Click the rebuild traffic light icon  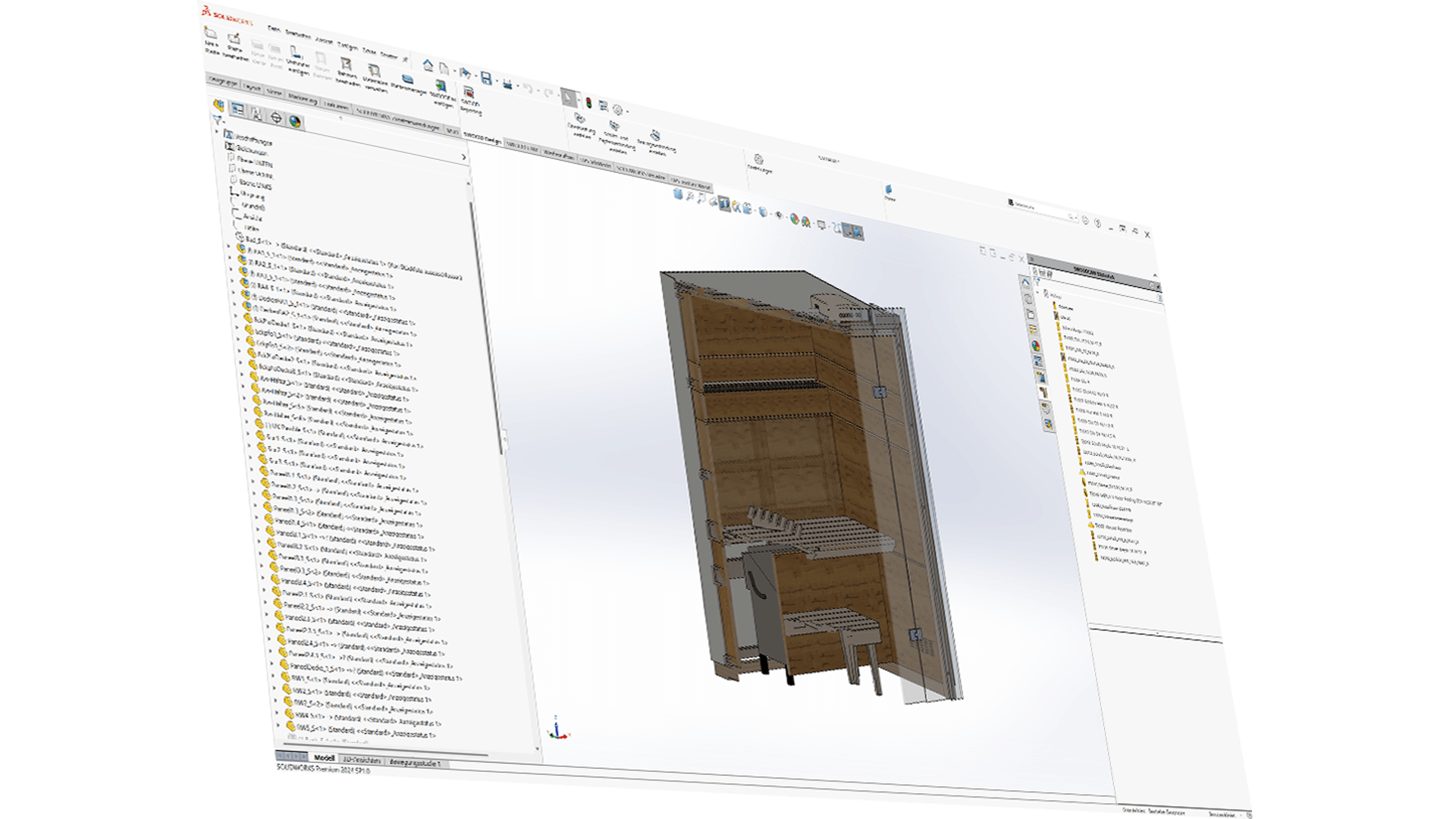coord(588,102)
